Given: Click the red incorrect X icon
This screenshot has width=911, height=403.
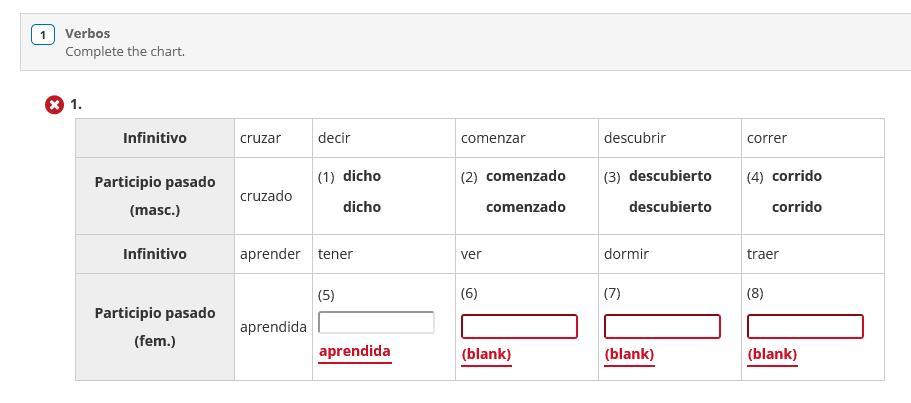Looking at the screenshot, I should (x=54, y=104).
